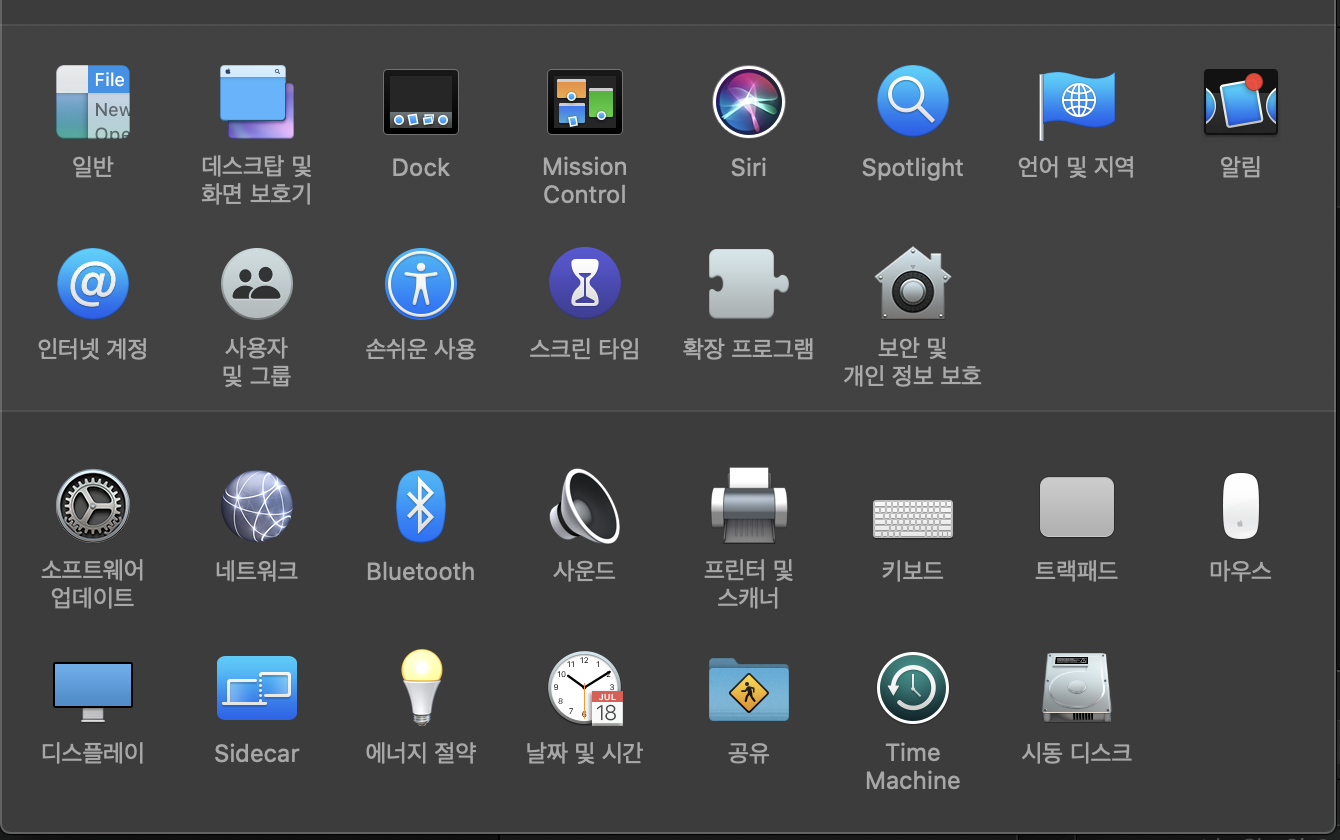
Task: Open the 사운드 speaker icon
Action: 585,506
